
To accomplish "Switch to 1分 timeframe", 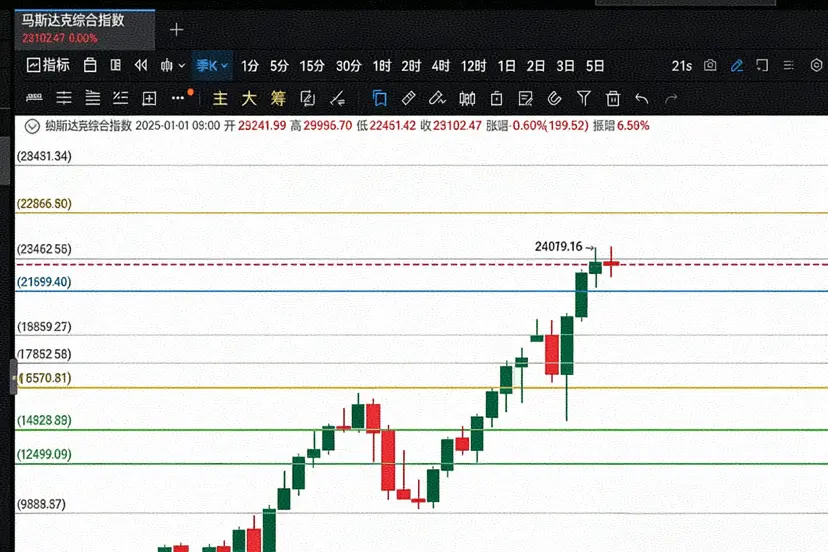I will click(250, 66).
